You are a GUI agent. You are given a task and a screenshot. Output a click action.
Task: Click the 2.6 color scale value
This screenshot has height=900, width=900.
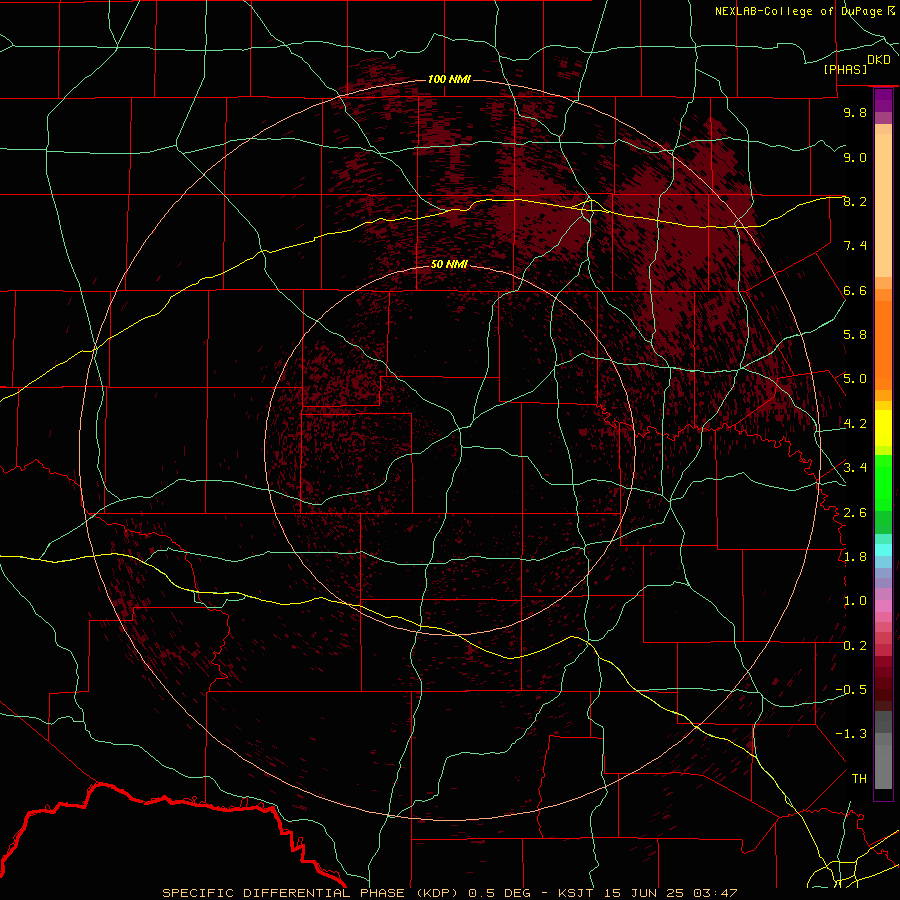tap(855, 513)
